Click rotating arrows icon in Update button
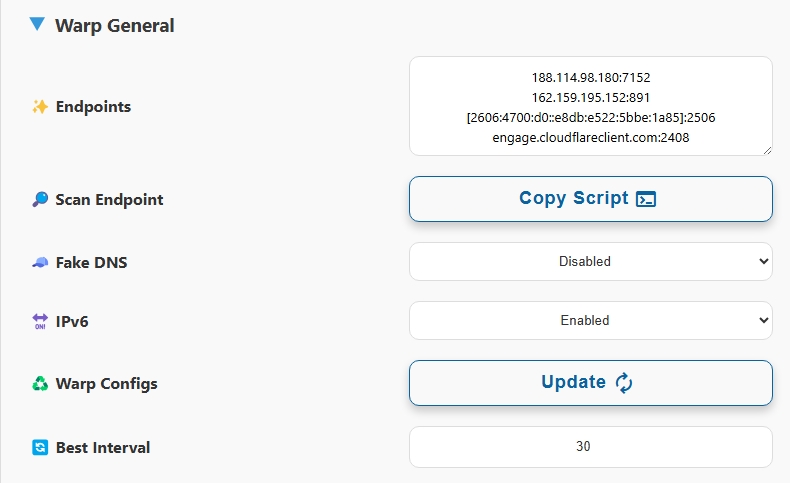 pos(624,383)
